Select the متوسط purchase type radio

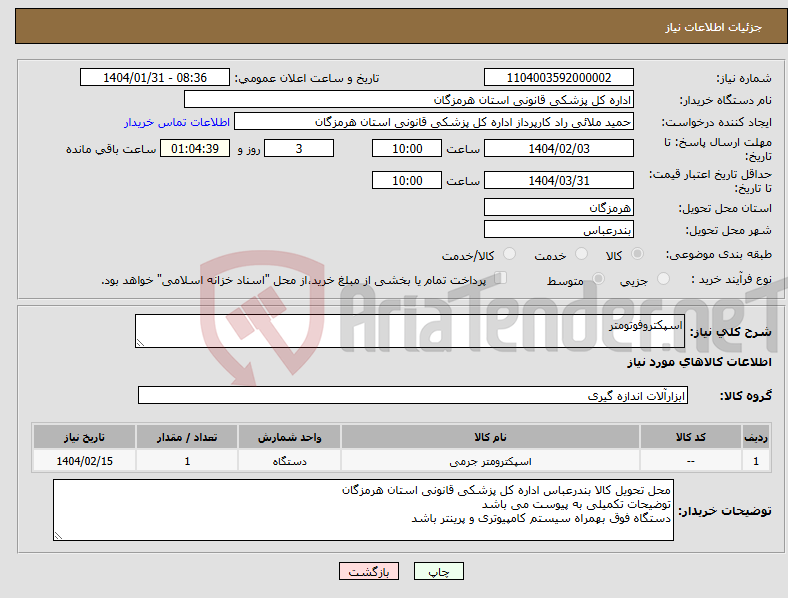tap(598, 279)
